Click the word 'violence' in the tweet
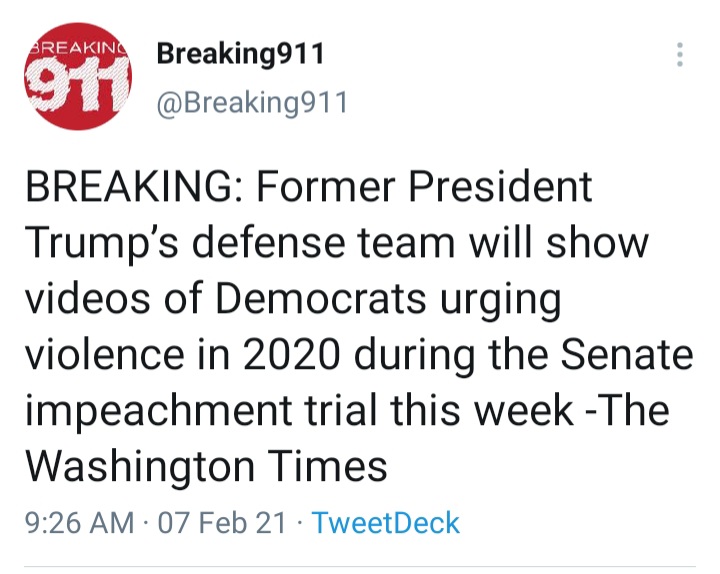The image size is (720, 574). pyautogui.click(x=105, y=355)
